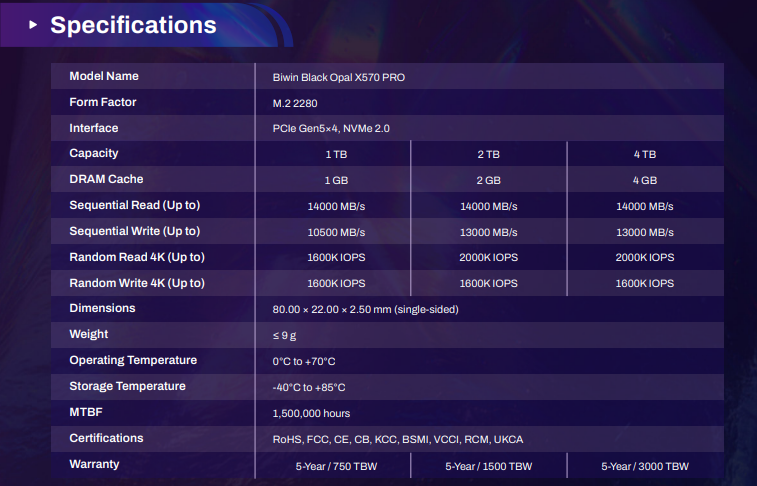This screenshot has width=757, height=486.
Task: Click the ≤ 9 g weight value
Action: (x=284, y=336)
